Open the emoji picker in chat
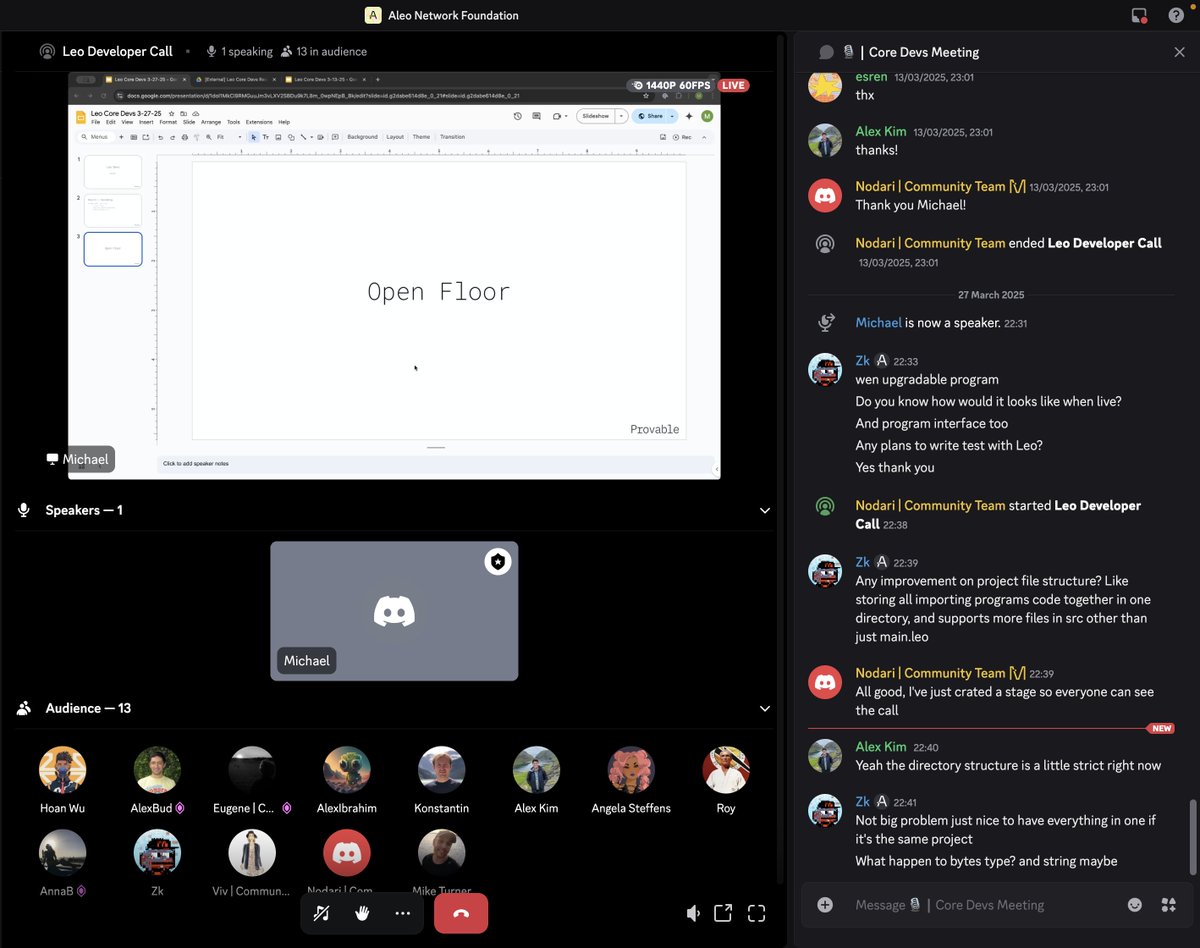This screenshot has width=1200, height=948. [x=1135, y=905]
